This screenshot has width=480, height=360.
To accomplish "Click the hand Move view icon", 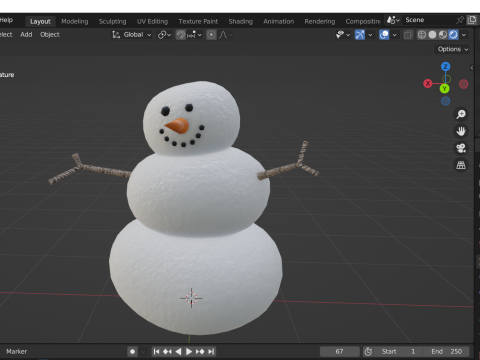I will pyautogui.click(x=461, y=131).
